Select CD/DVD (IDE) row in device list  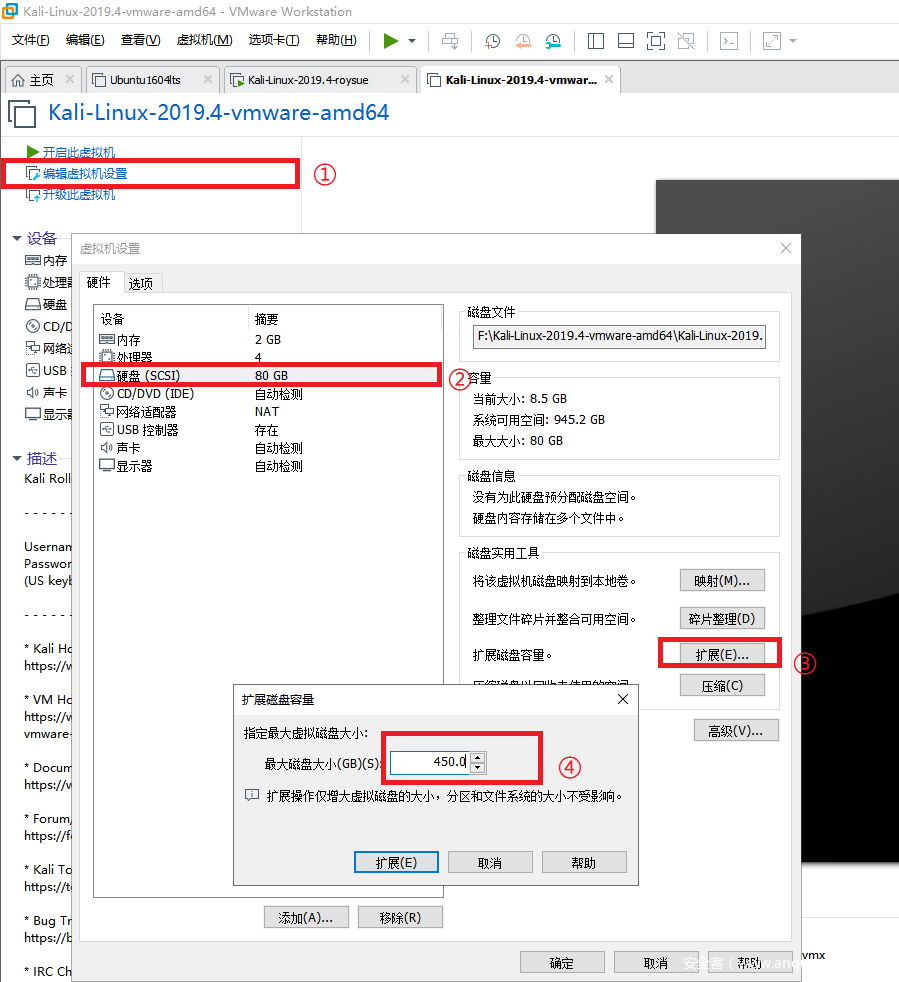point(268,394)
